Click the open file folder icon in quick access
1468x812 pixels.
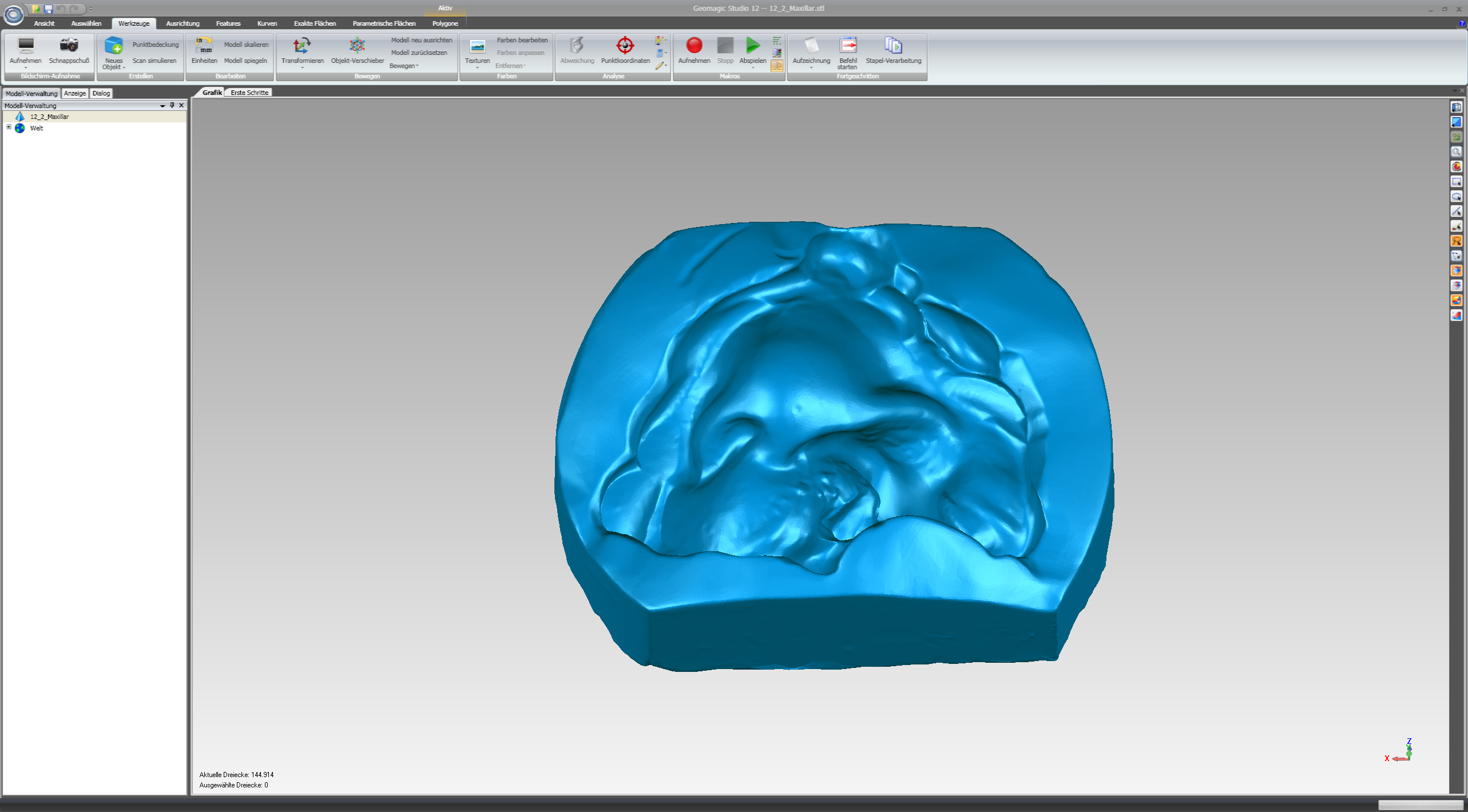36,9
